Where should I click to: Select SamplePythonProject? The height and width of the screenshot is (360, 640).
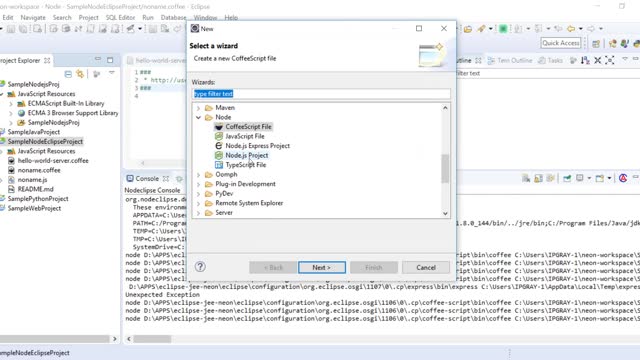click(x=38, y=199)
